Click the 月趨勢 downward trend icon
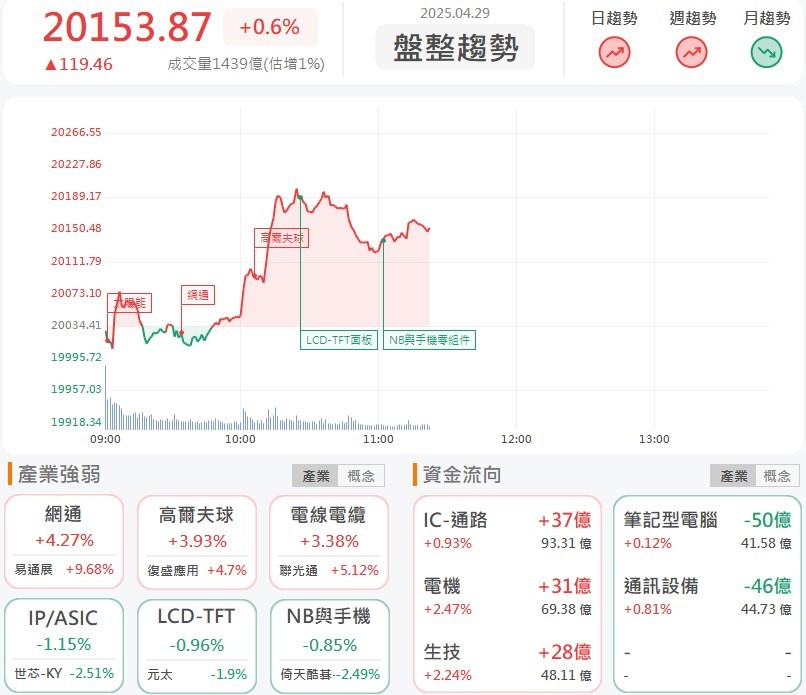The height and width of the screenshot is (695, 806). (766, 52)
